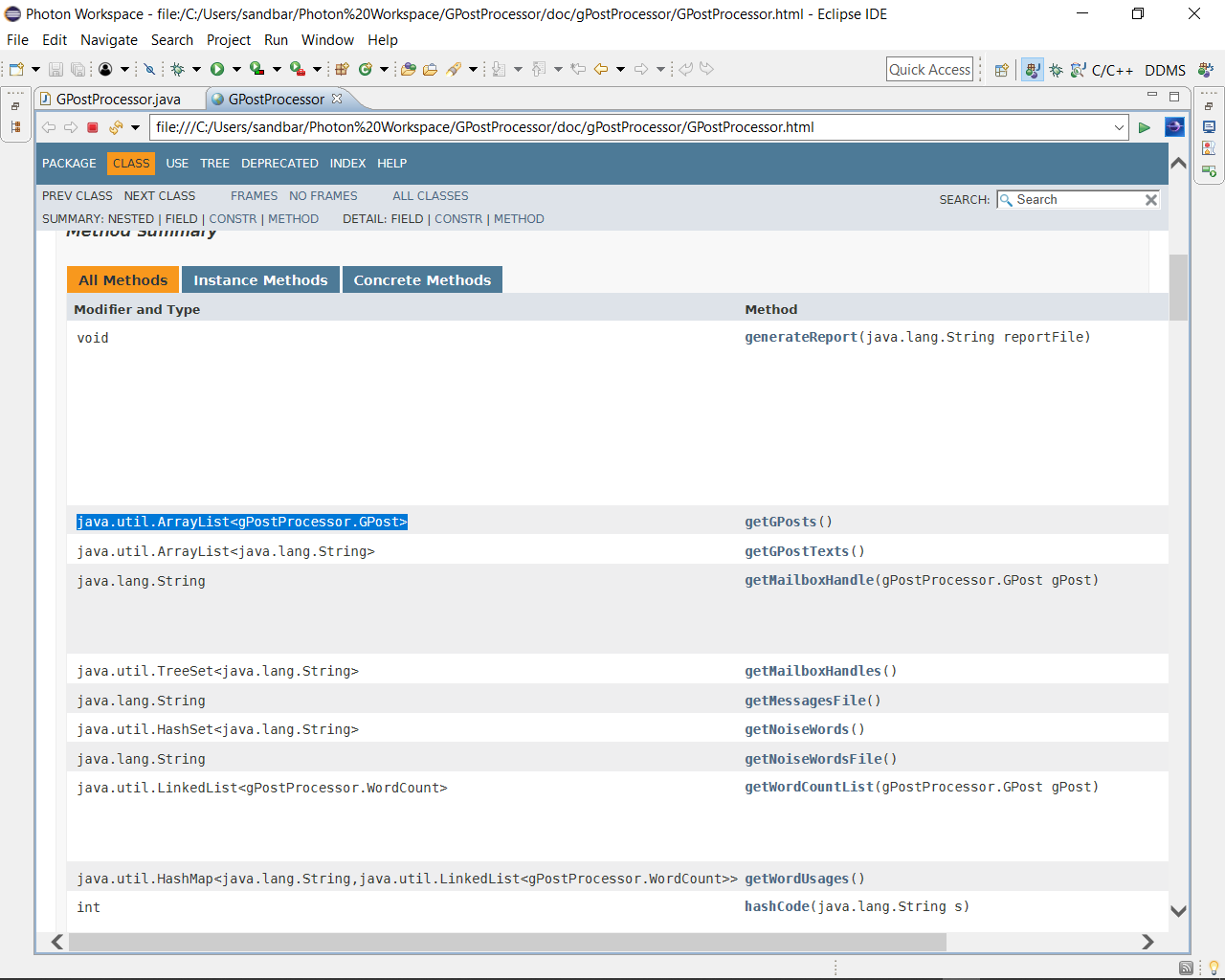Click the Debug bug toolbar icon
Viewport: 1225px width, 980px height.
click(x=177, y=69)
